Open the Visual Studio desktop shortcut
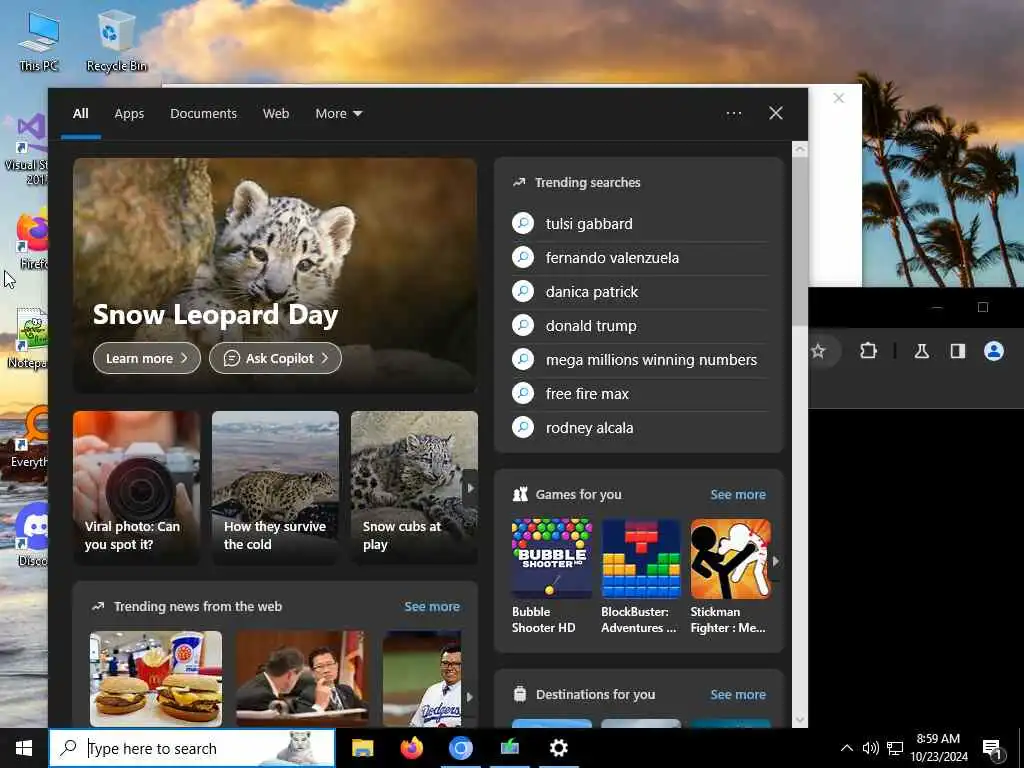1024x768 pixels. click(x=29, y=148)
